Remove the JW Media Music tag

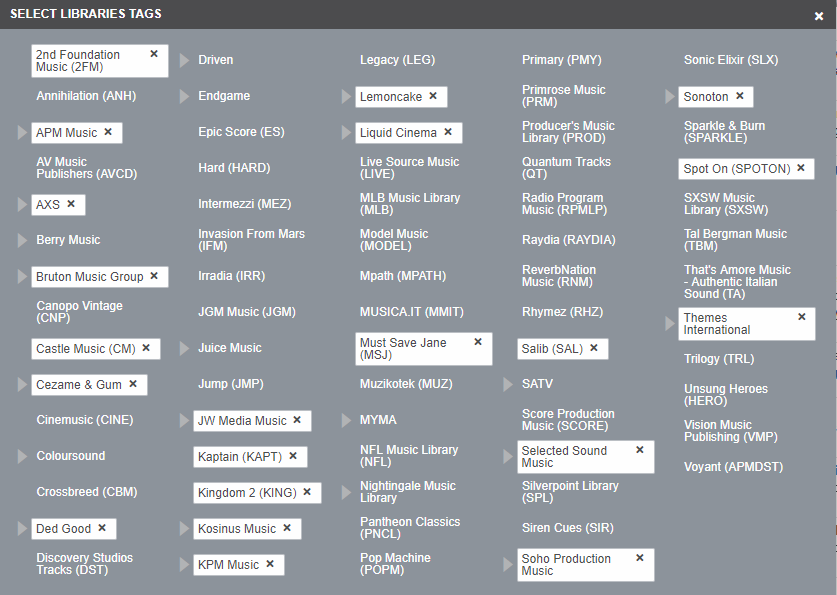coord(297,420)
